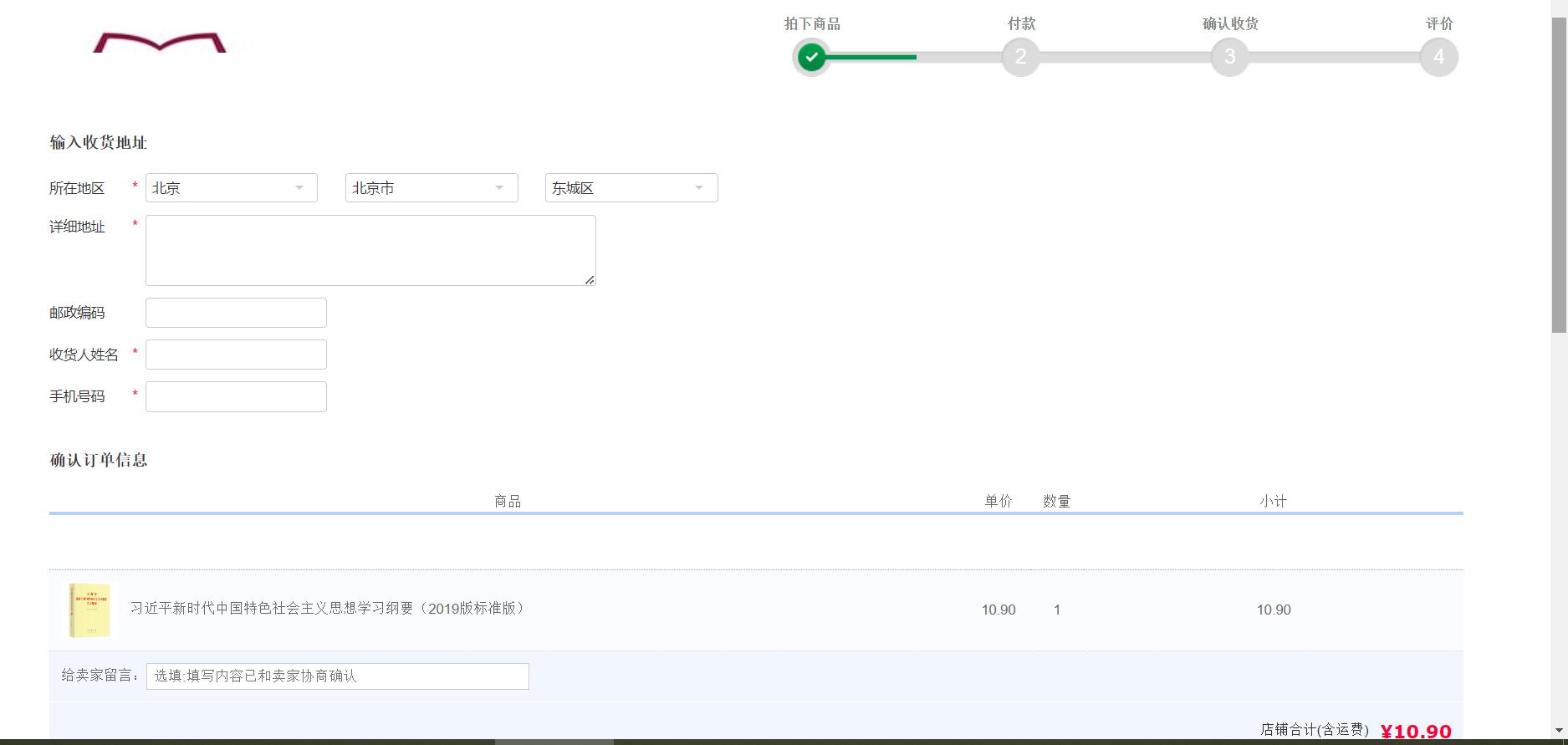This screenshot has width=1568, height=745.
Task: Click the vertical scrollbar thumb
Action: coord(1560,174)
